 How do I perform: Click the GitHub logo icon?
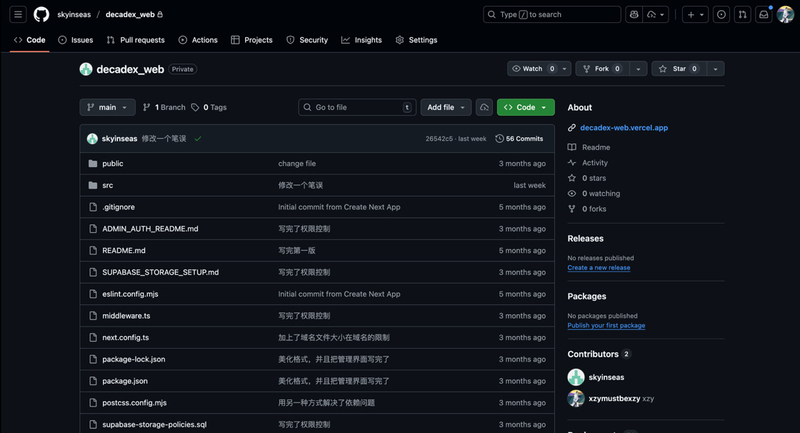tap(41, 15)
